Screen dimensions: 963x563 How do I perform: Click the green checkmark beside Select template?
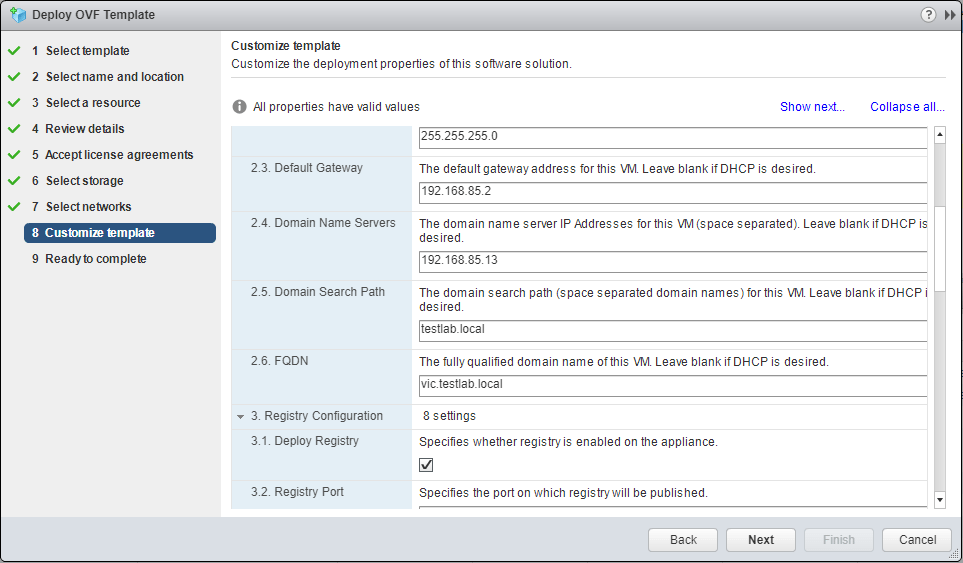14,51
